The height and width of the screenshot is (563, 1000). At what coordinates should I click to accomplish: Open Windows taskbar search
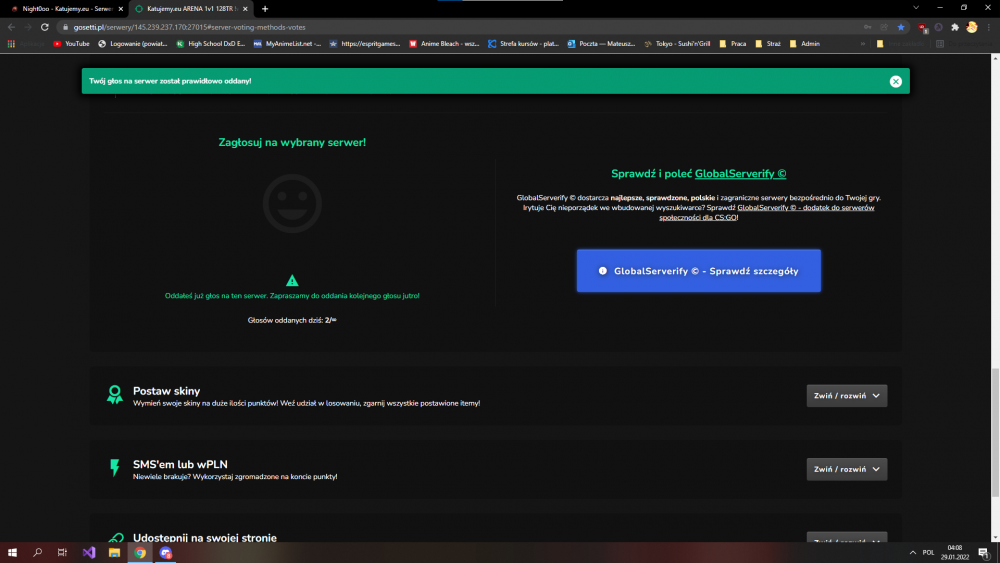(38, 553)
